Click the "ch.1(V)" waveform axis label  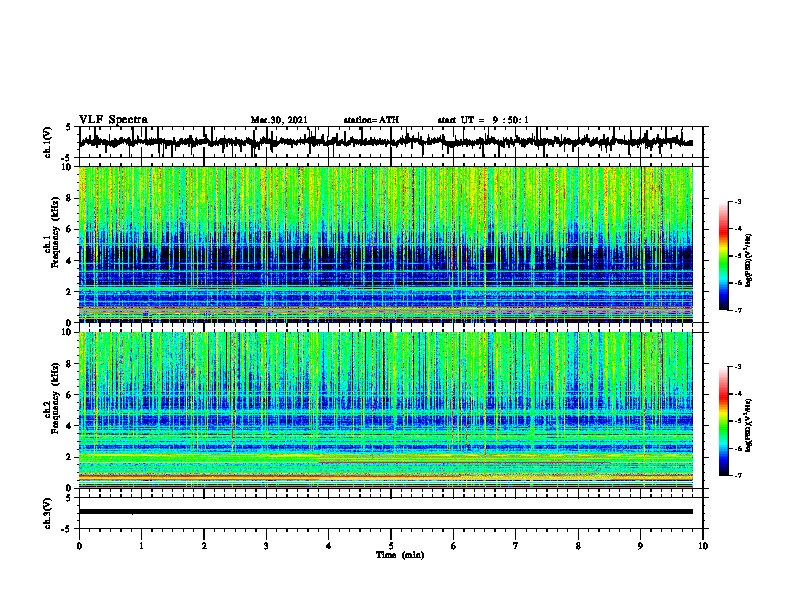coord(48,142)
